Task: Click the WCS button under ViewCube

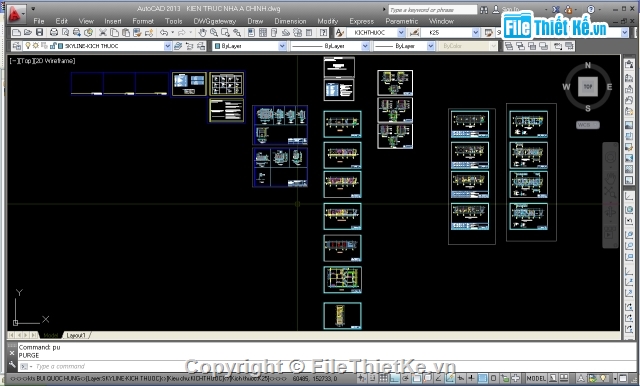Action: point(588,125)
